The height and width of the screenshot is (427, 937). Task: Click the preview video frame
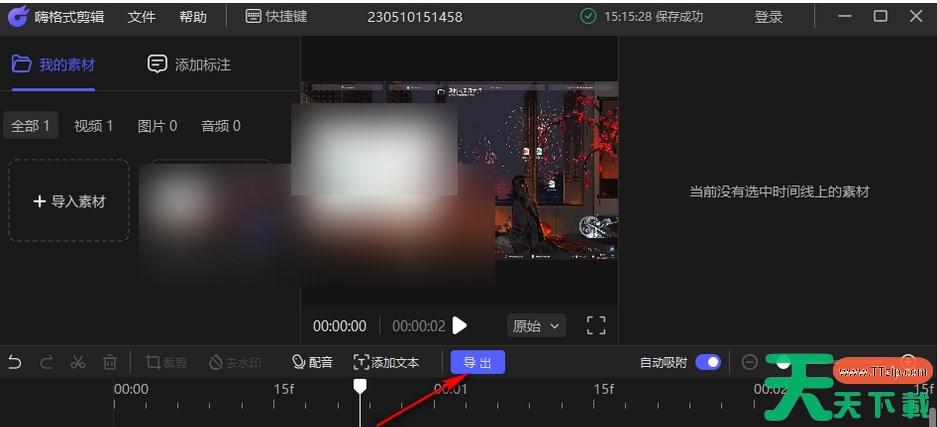point(459,171)
